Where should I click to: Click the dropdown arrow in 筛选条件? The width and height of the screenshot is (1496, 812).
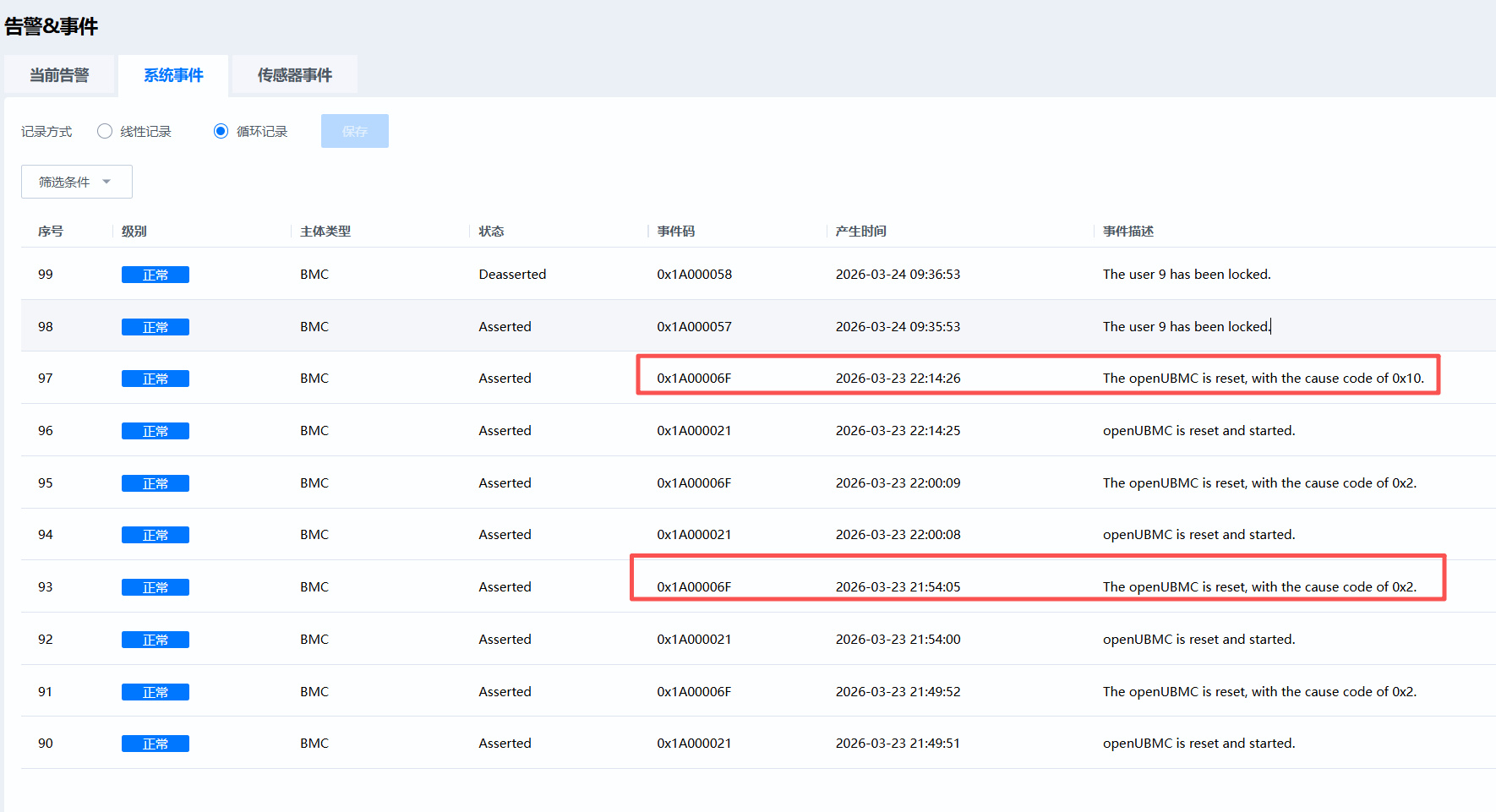coord(106,182)
